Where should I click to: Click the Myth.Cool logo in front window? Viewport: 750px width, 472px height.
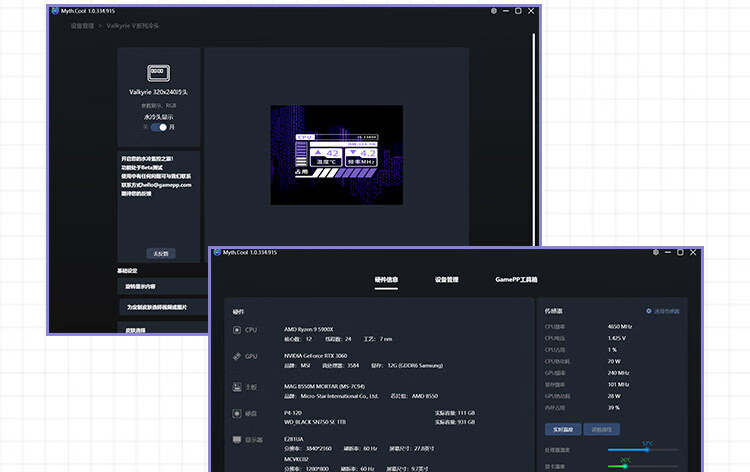click(217, 252)
